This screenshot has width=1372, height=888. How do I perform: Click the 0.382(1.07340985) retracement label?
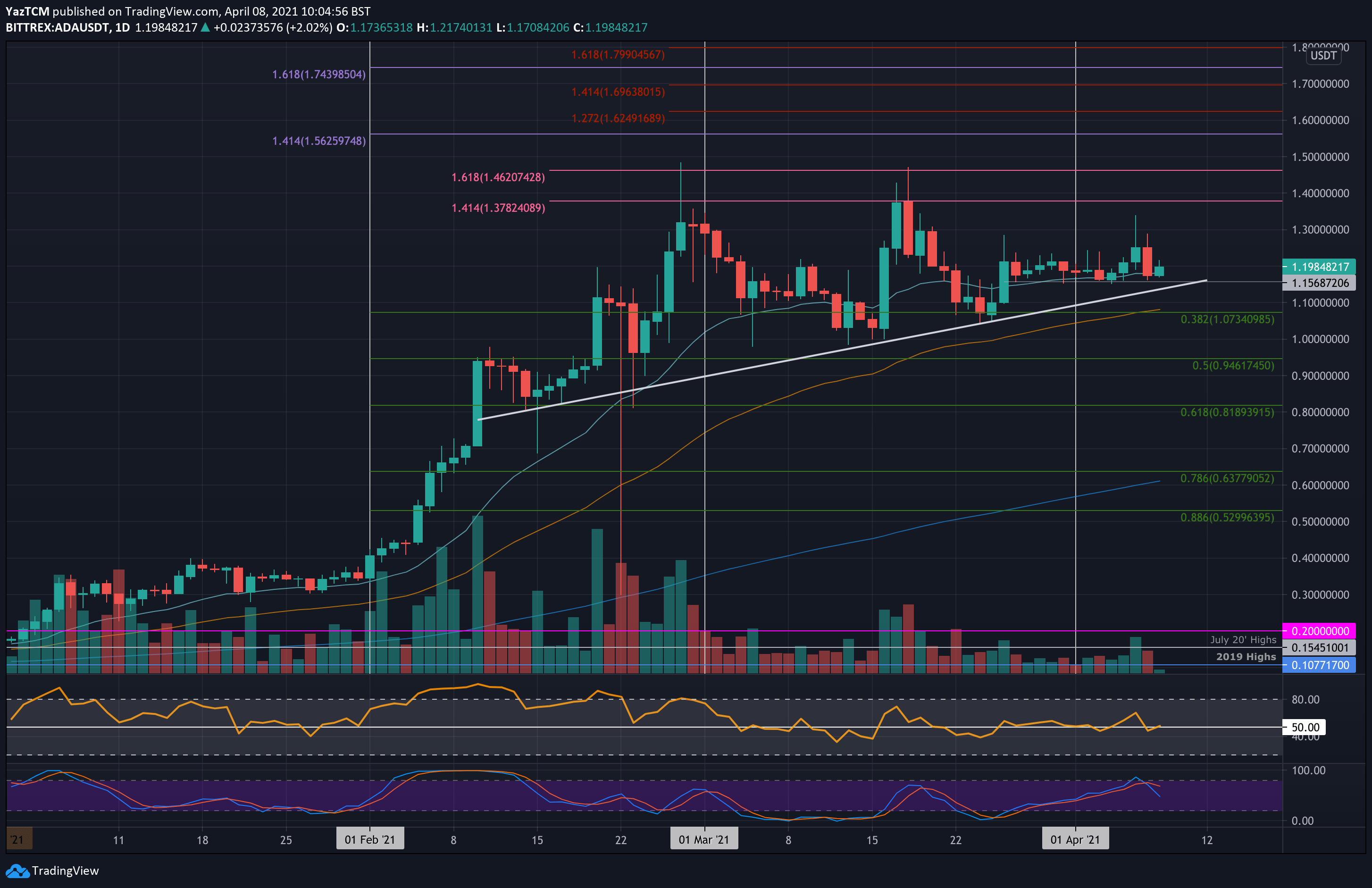(1227, 319)
